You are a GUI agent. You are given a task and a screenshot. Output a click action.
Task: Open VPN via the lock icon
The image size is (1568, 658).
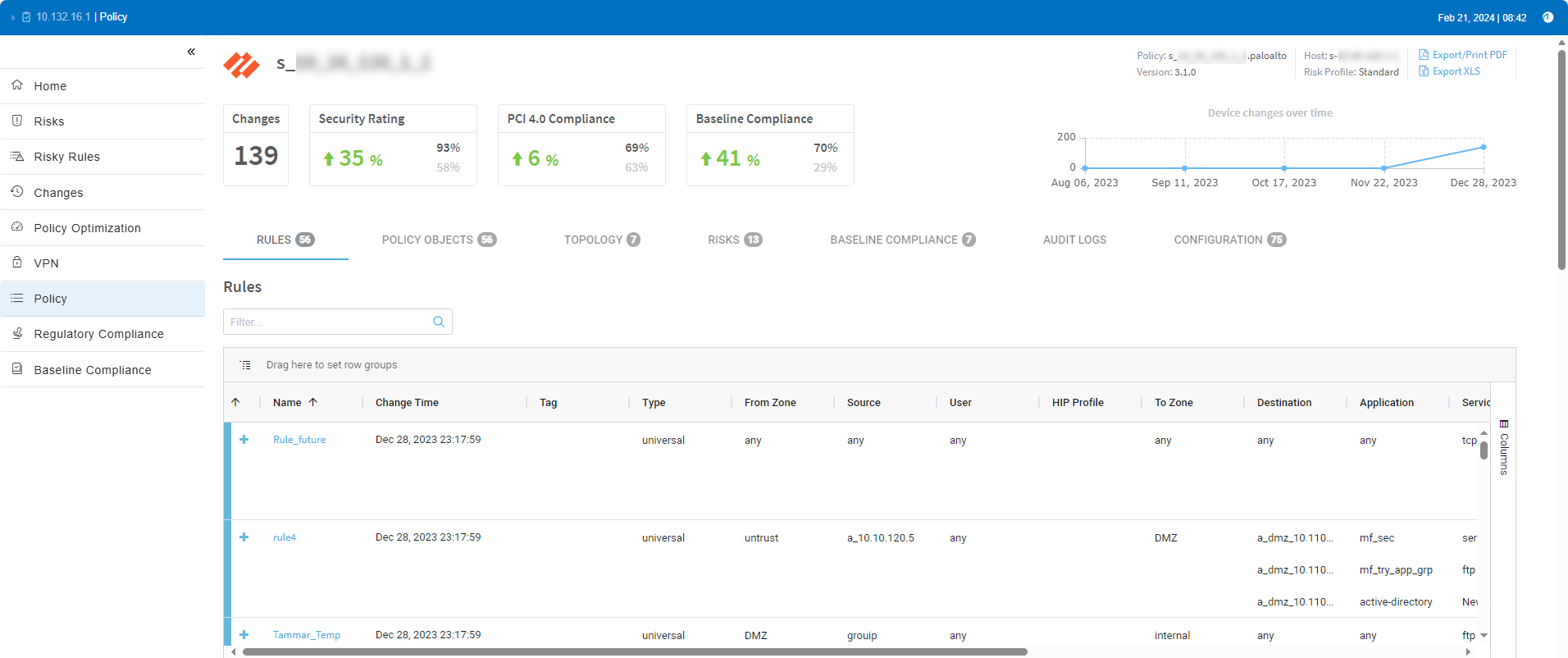click(x=17, y=263)
